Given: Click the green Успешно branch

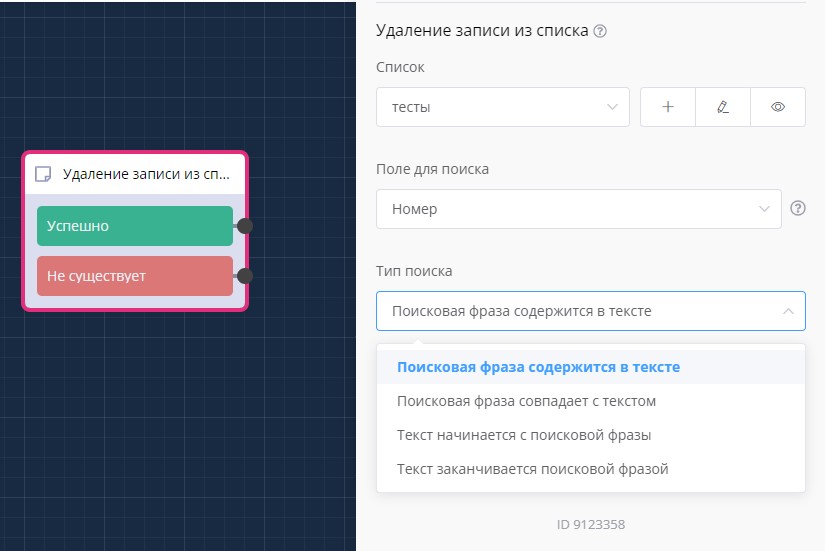Looking at the screenshot, I should point(134,226).
